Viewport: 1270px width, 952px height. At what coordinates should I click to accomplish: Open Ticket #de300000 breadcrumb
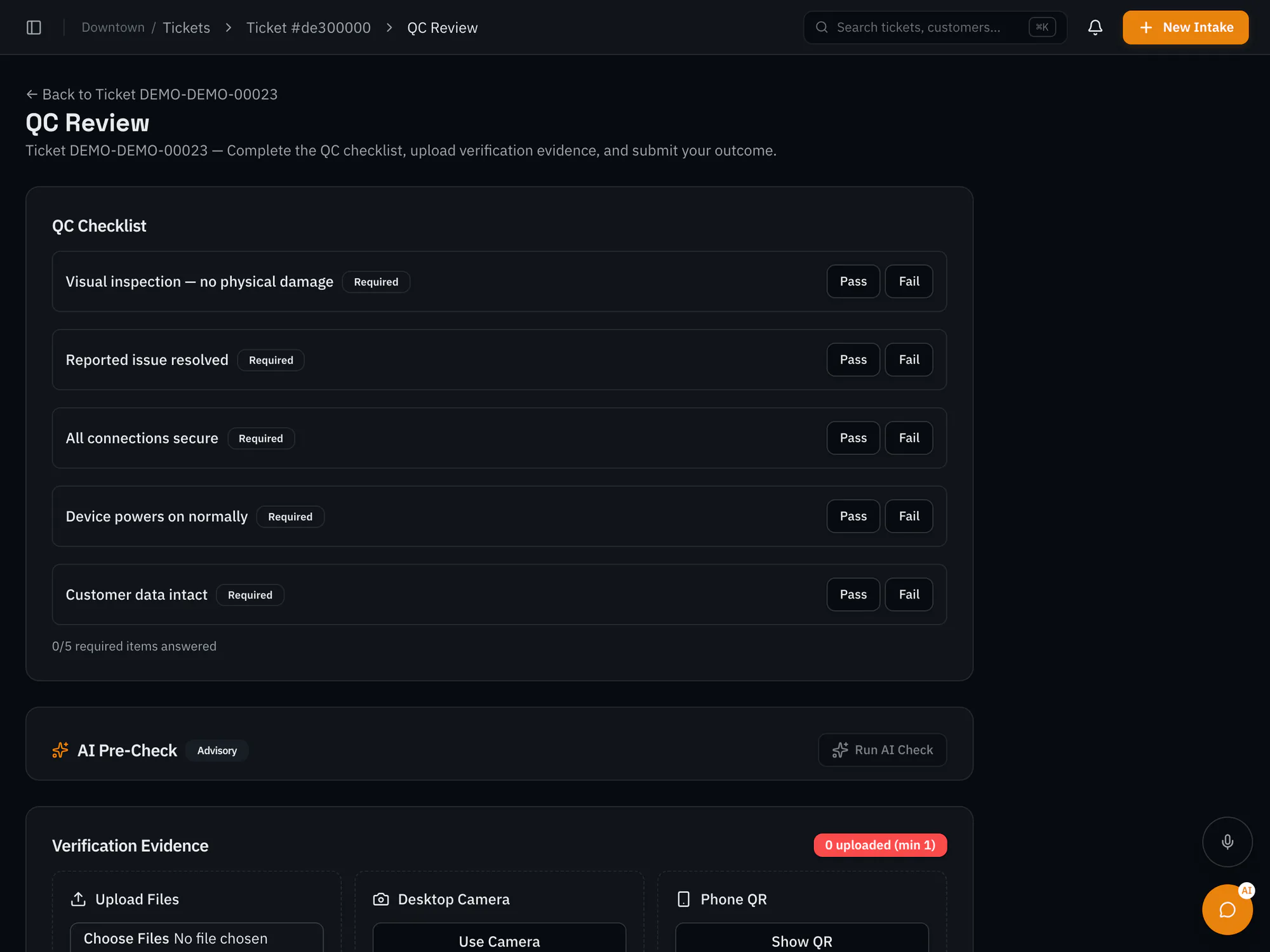pos(308,27)
